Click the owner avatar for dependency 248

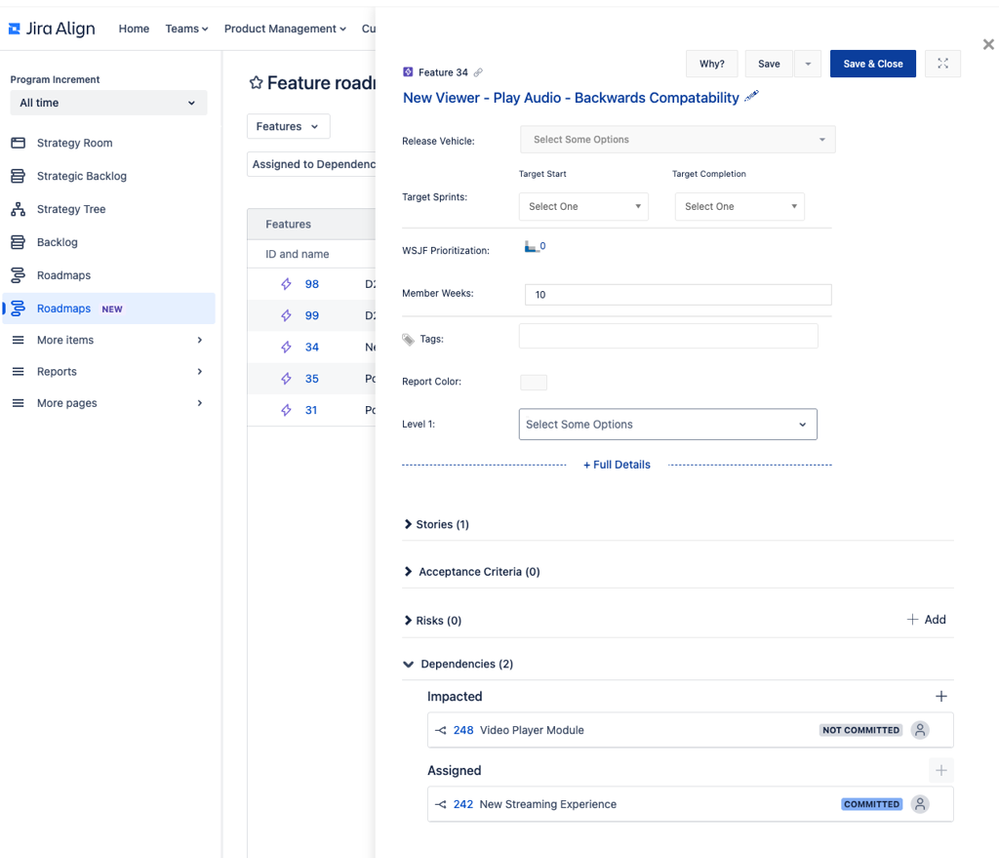pos(920,730)
